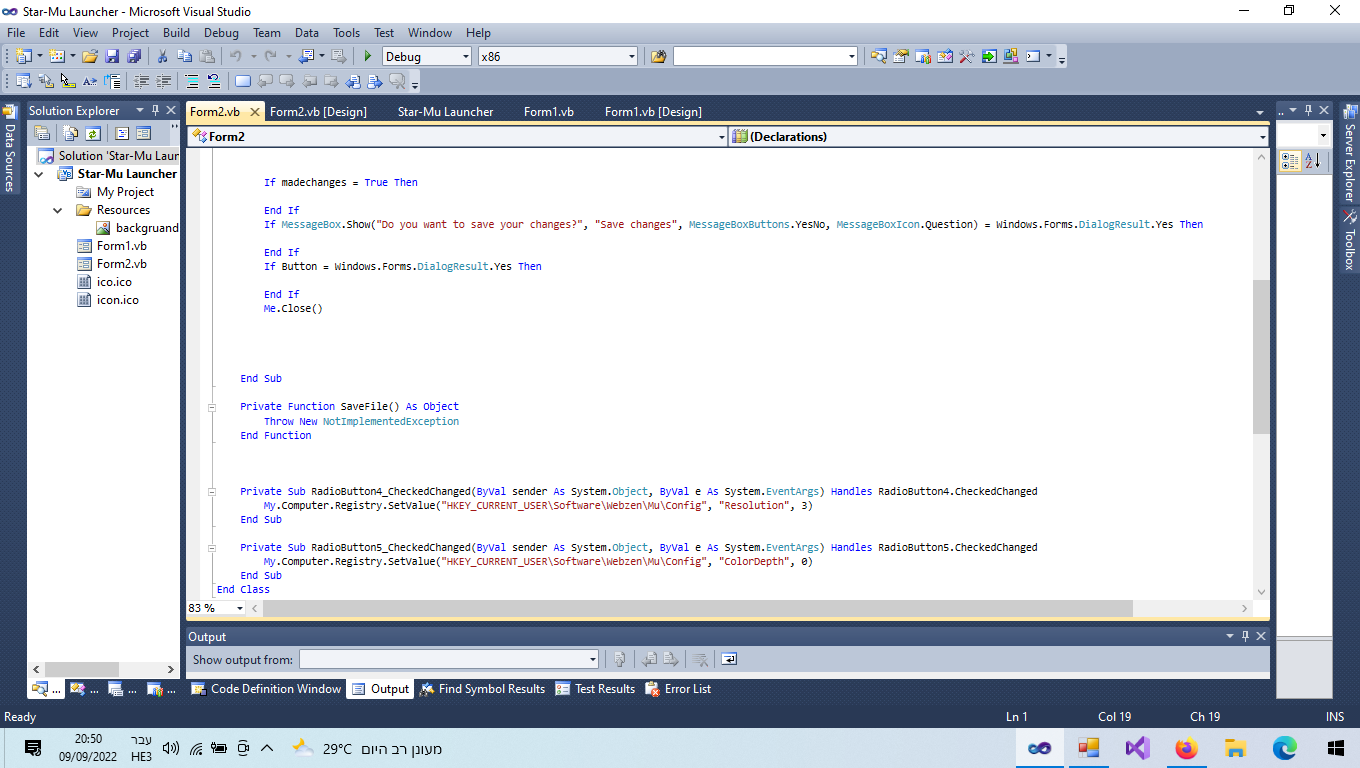Screen dimensions: 1360x768
Task: Select Form2.vb in Solution Explorer
Action: [x=121, y=264]
